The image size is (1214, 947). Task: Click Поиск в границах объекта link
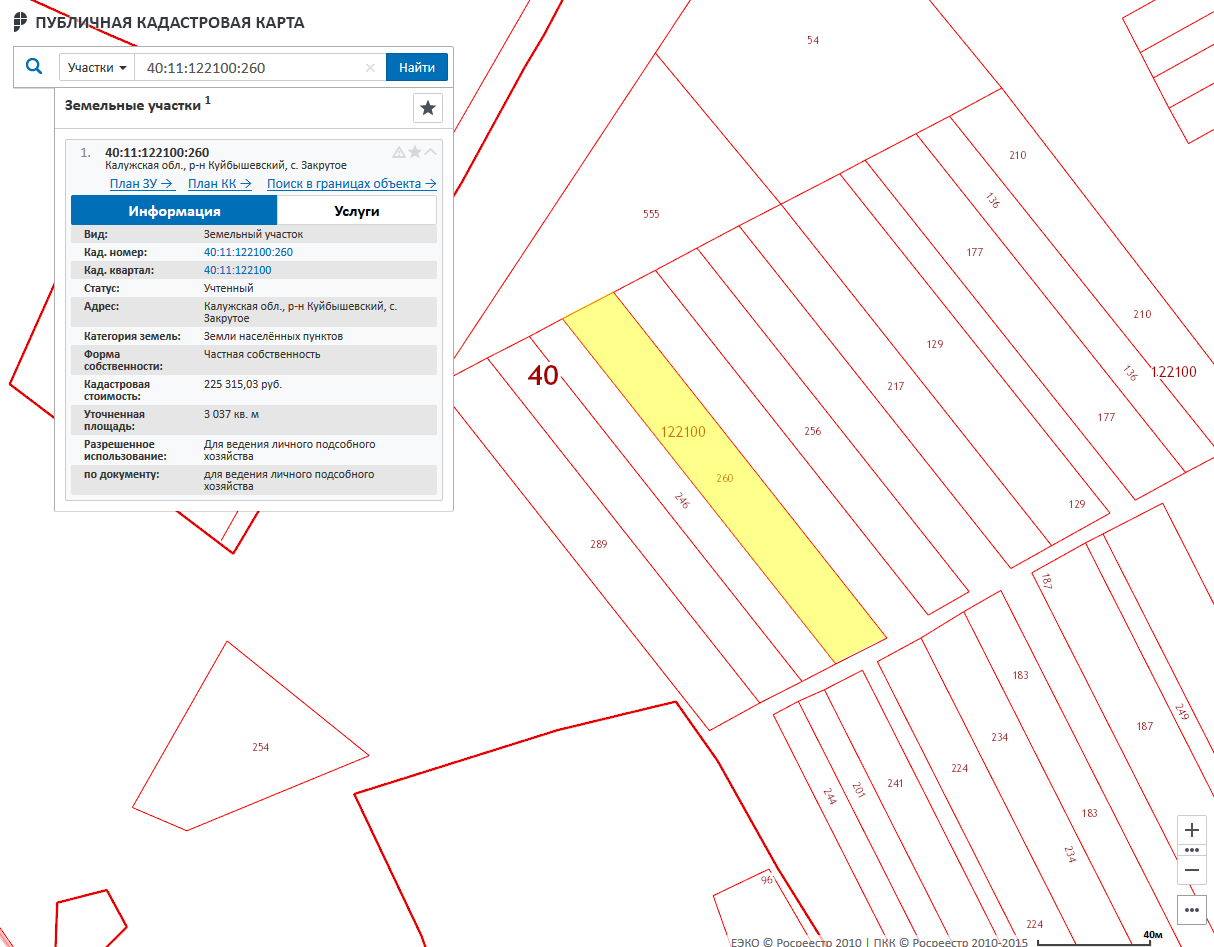click(351, 184)
